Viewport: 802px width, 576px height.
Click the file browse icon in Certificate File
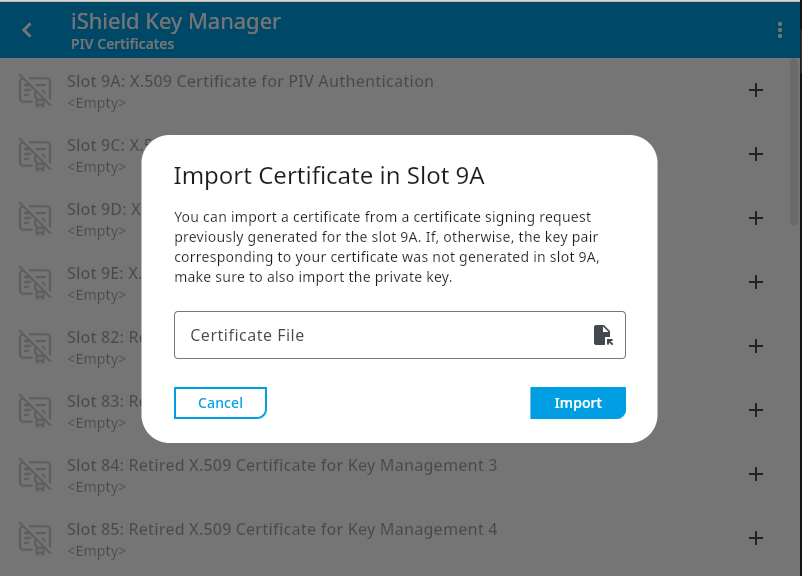click(x=602, y=335)
